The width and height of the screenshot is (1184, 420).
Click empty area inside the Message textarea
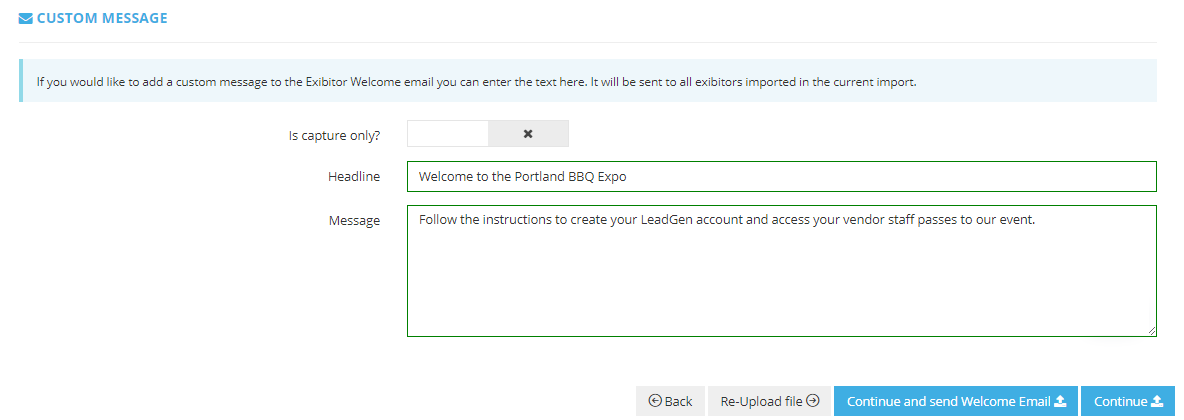click(782, 287)
